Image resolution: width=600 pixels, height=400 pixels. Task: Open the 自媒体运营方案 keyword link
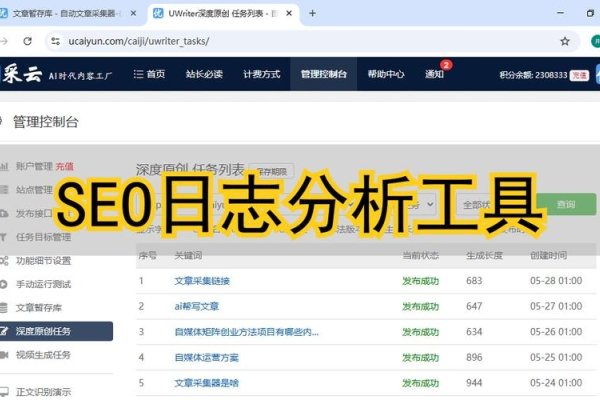[x=207, y=358]
